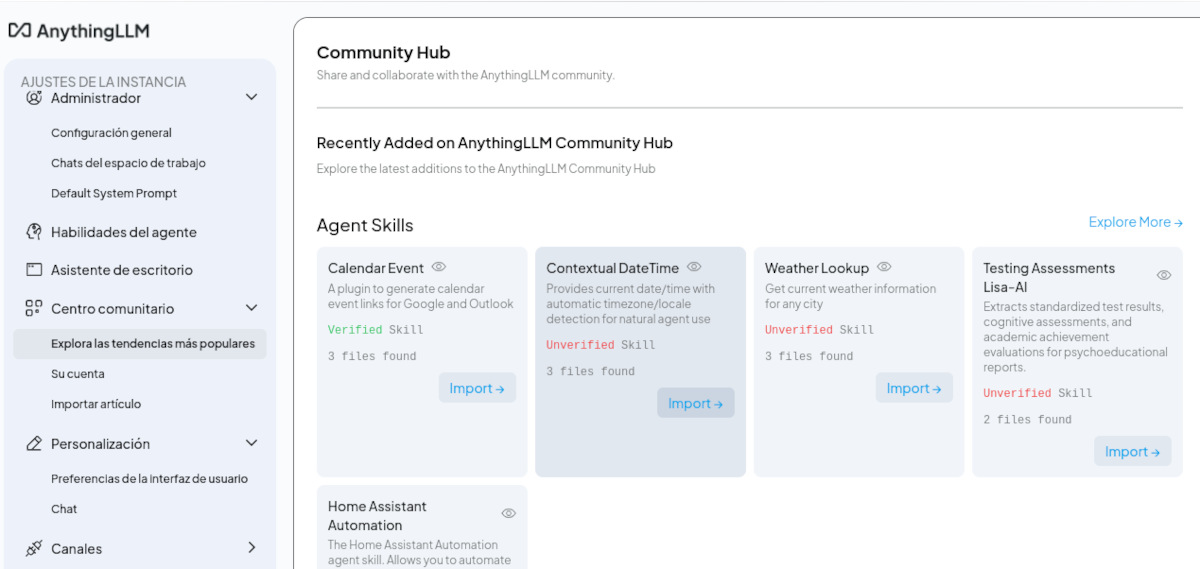Preview the Contextual DateTime skill eye icon

point(694,267)
